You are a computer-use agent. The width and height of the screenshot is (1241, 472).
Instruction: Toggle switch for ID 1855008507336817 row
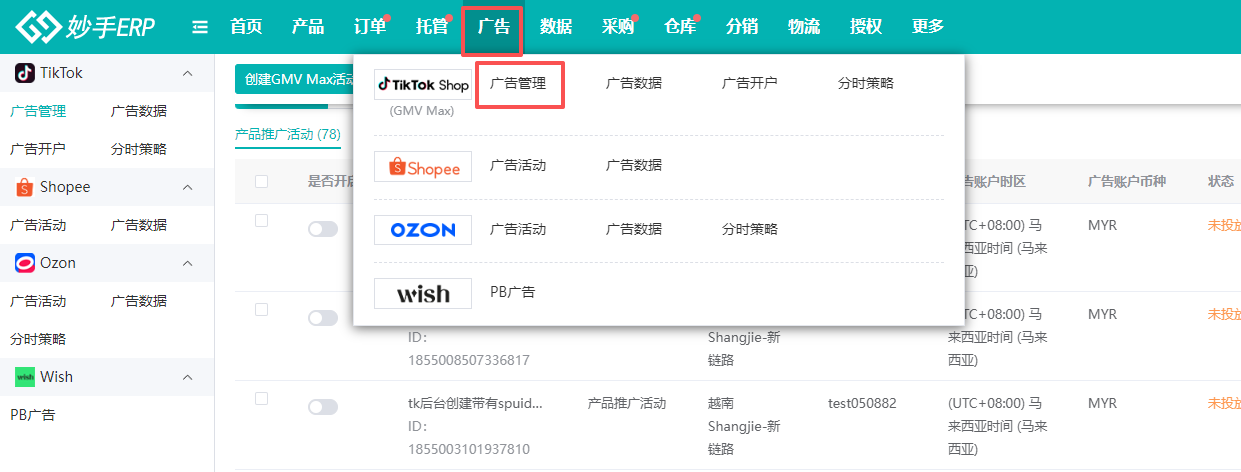pos(323,318)
